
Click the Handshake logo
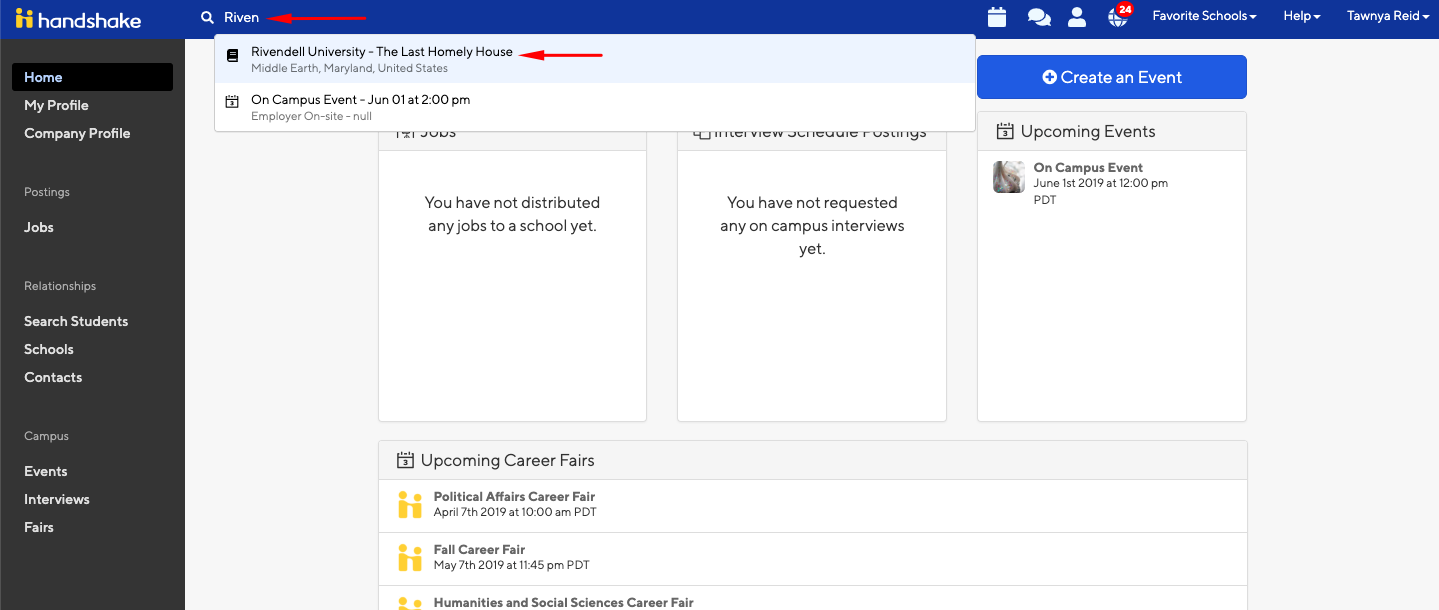coord(78,19)
